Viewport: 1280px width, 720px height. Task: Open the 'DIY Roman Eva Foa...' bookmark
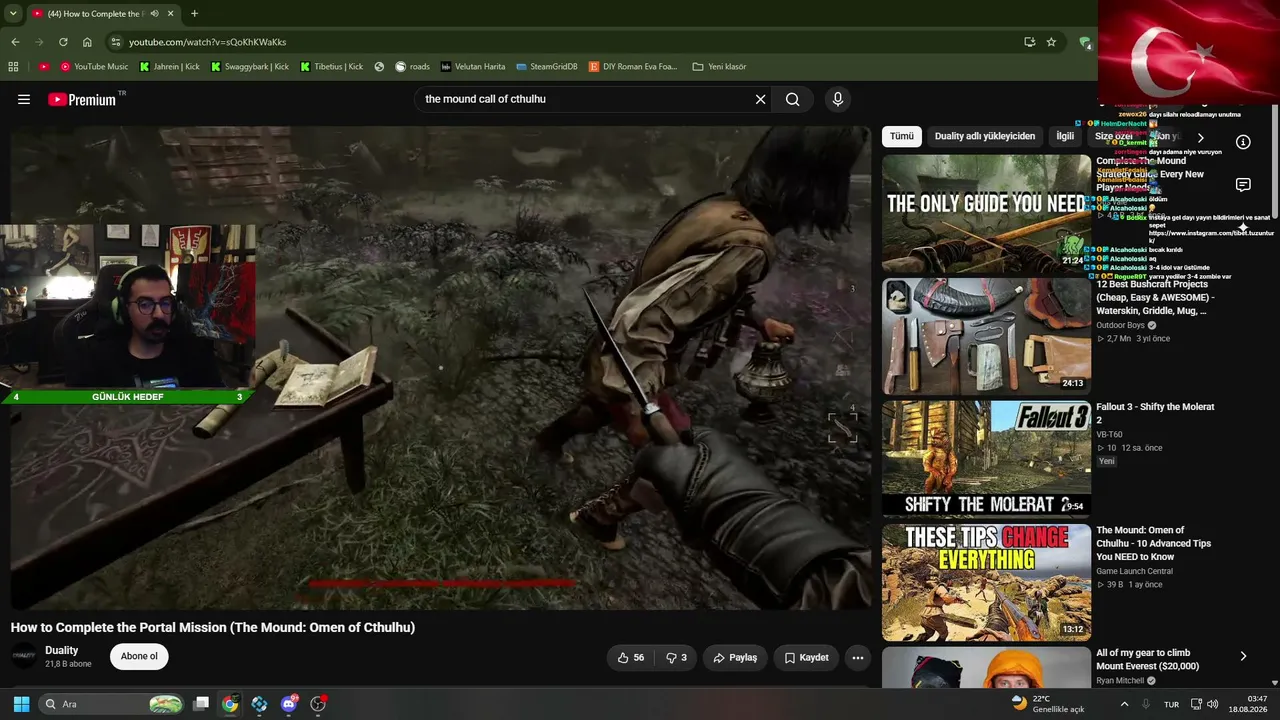point(632,67)
